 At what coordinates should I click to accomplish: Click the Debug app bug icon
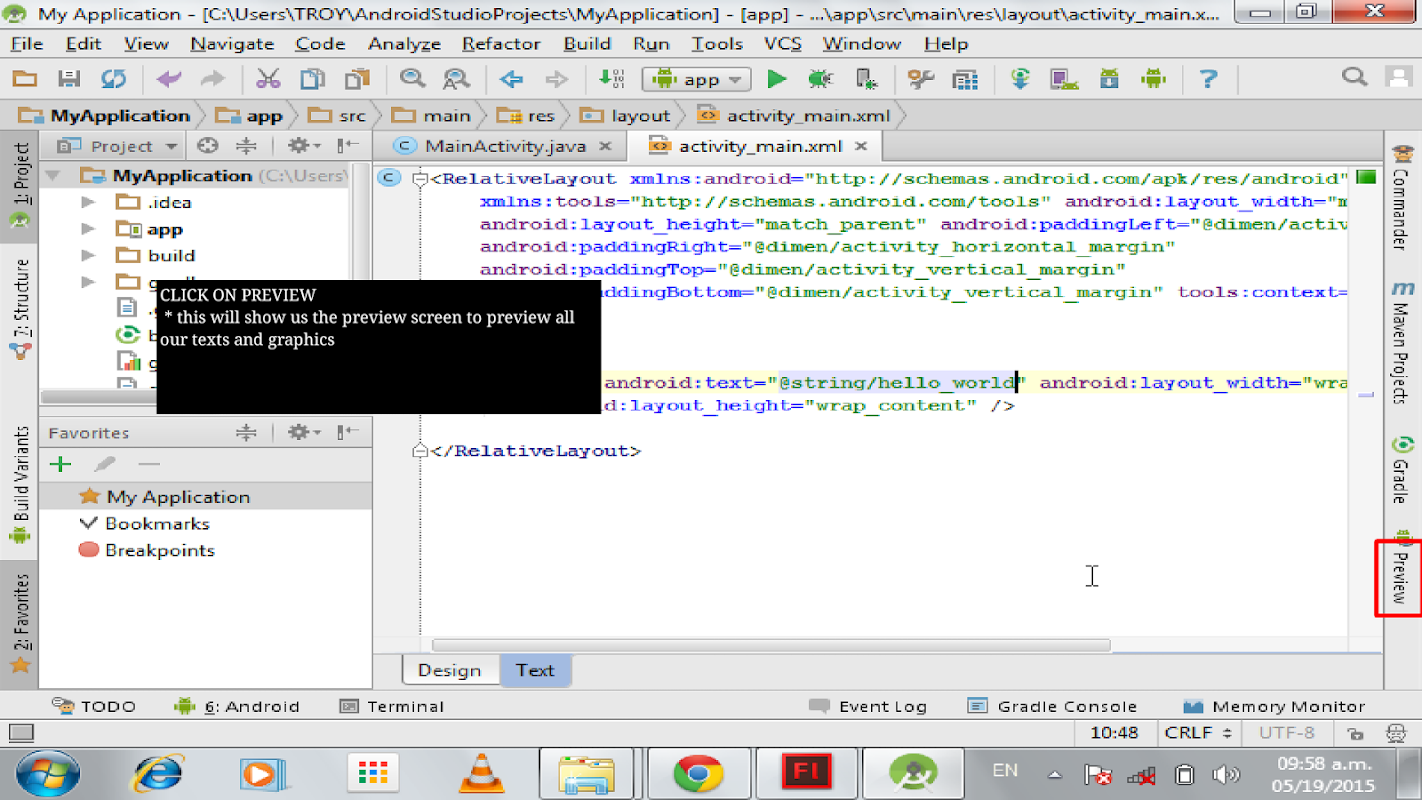pos(820,79)
